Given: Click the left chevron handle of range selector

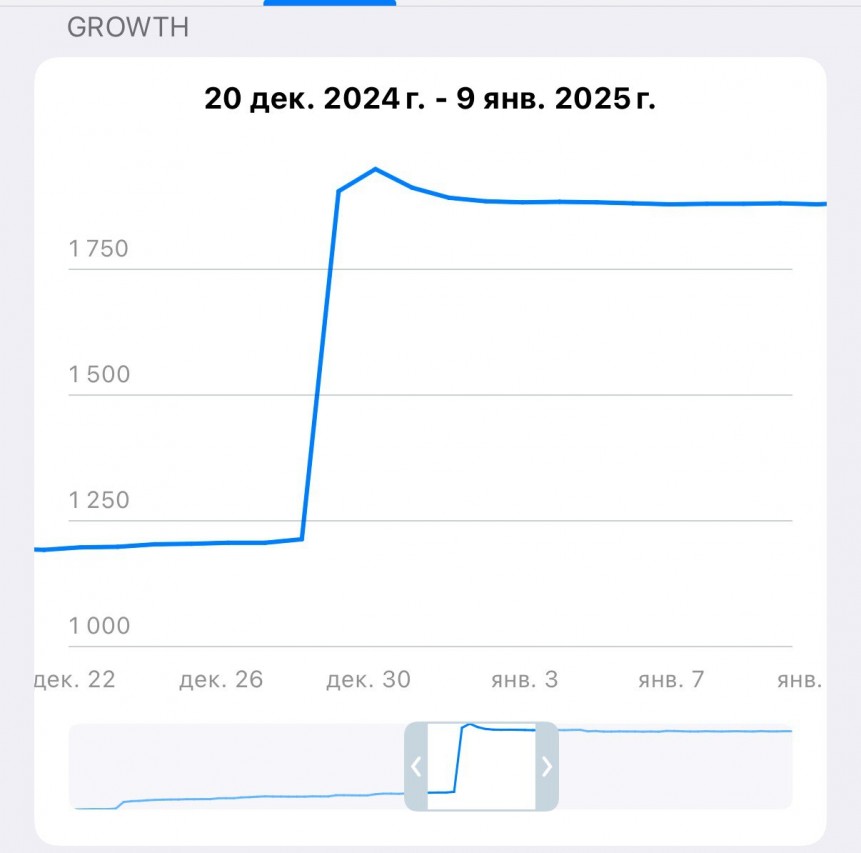Looking at the screenshot, I should 416,766.
